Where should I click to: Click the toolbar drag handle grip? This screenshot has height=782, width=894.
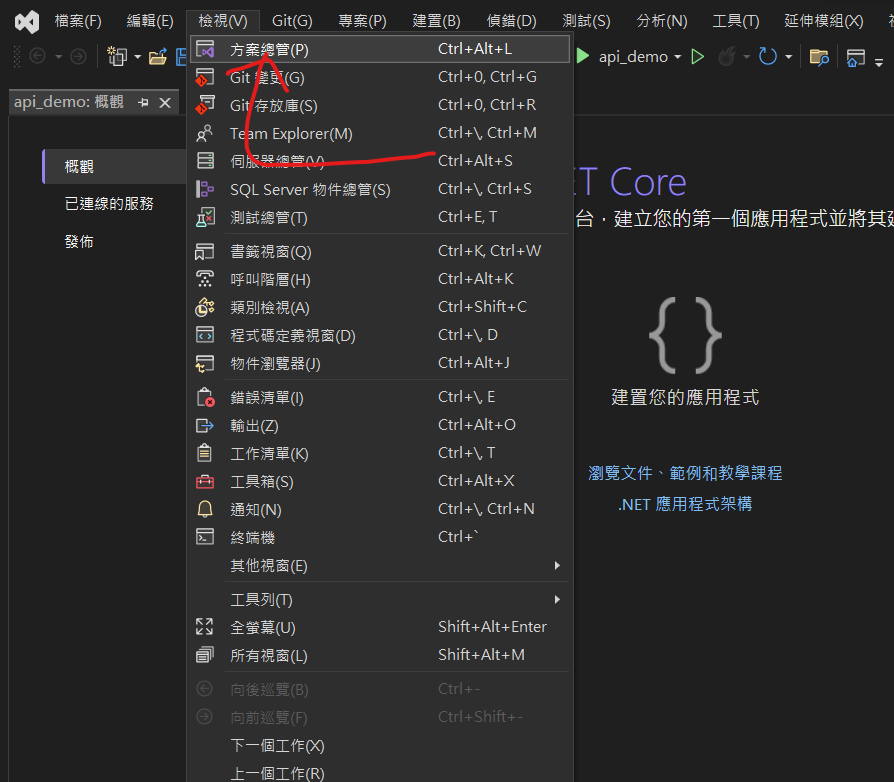17,56
